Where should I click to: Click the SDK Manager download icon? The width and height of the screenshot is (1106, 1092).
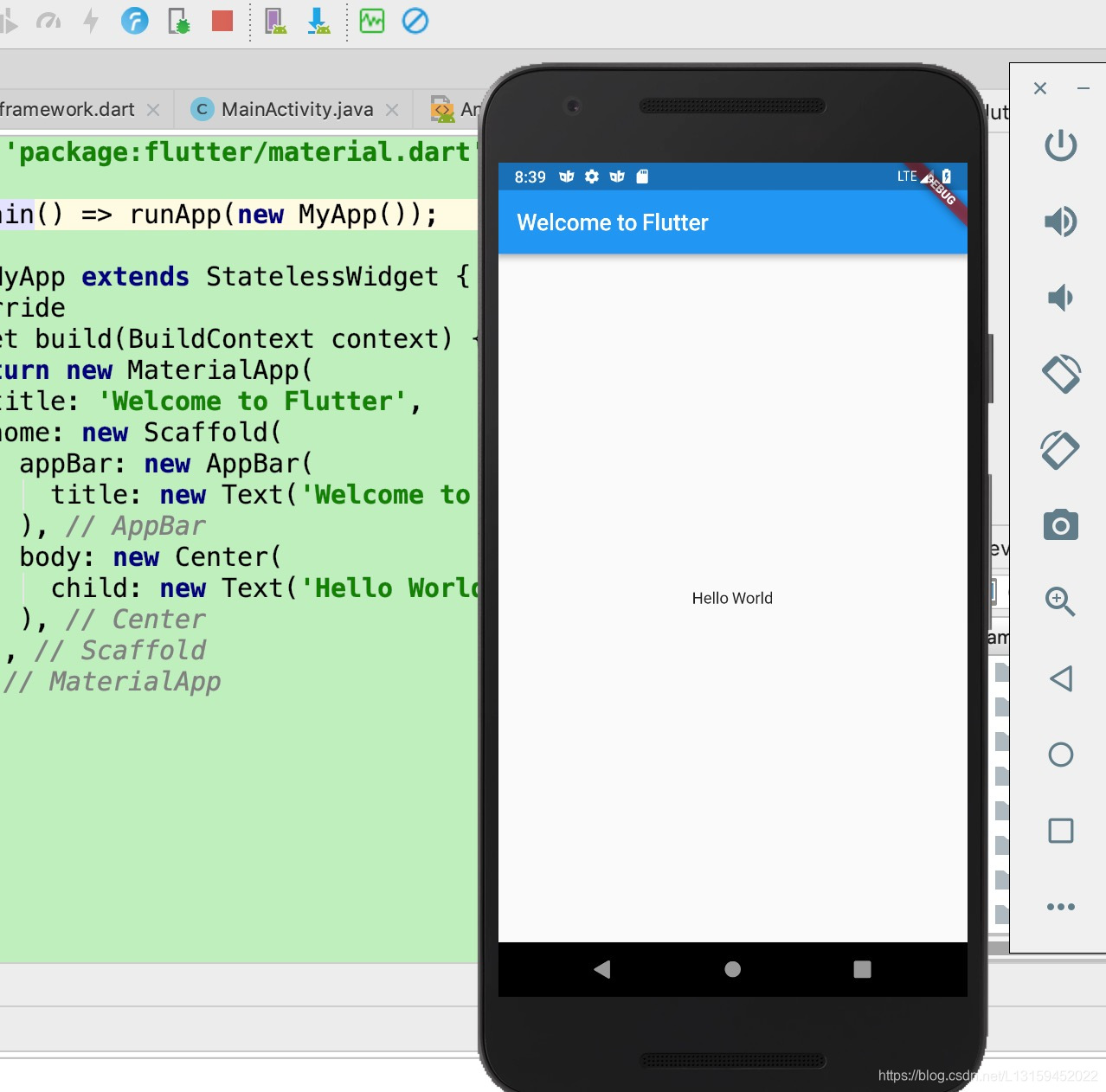pos(318,21)
